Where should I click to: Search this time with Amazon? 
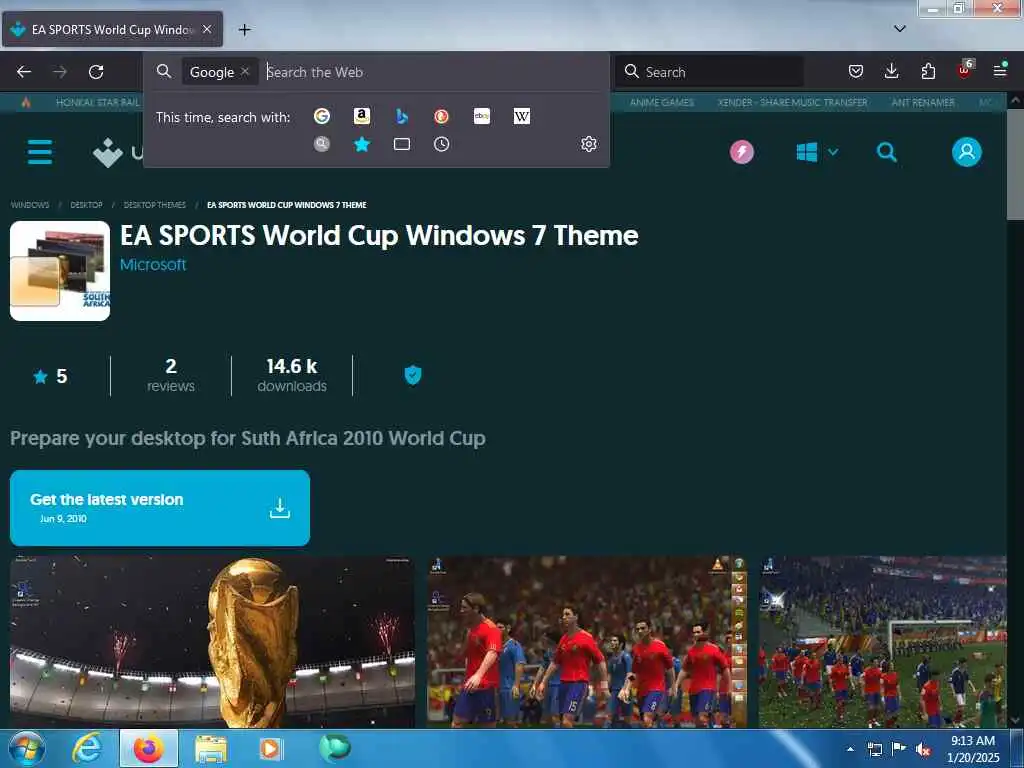coord(361,116)
